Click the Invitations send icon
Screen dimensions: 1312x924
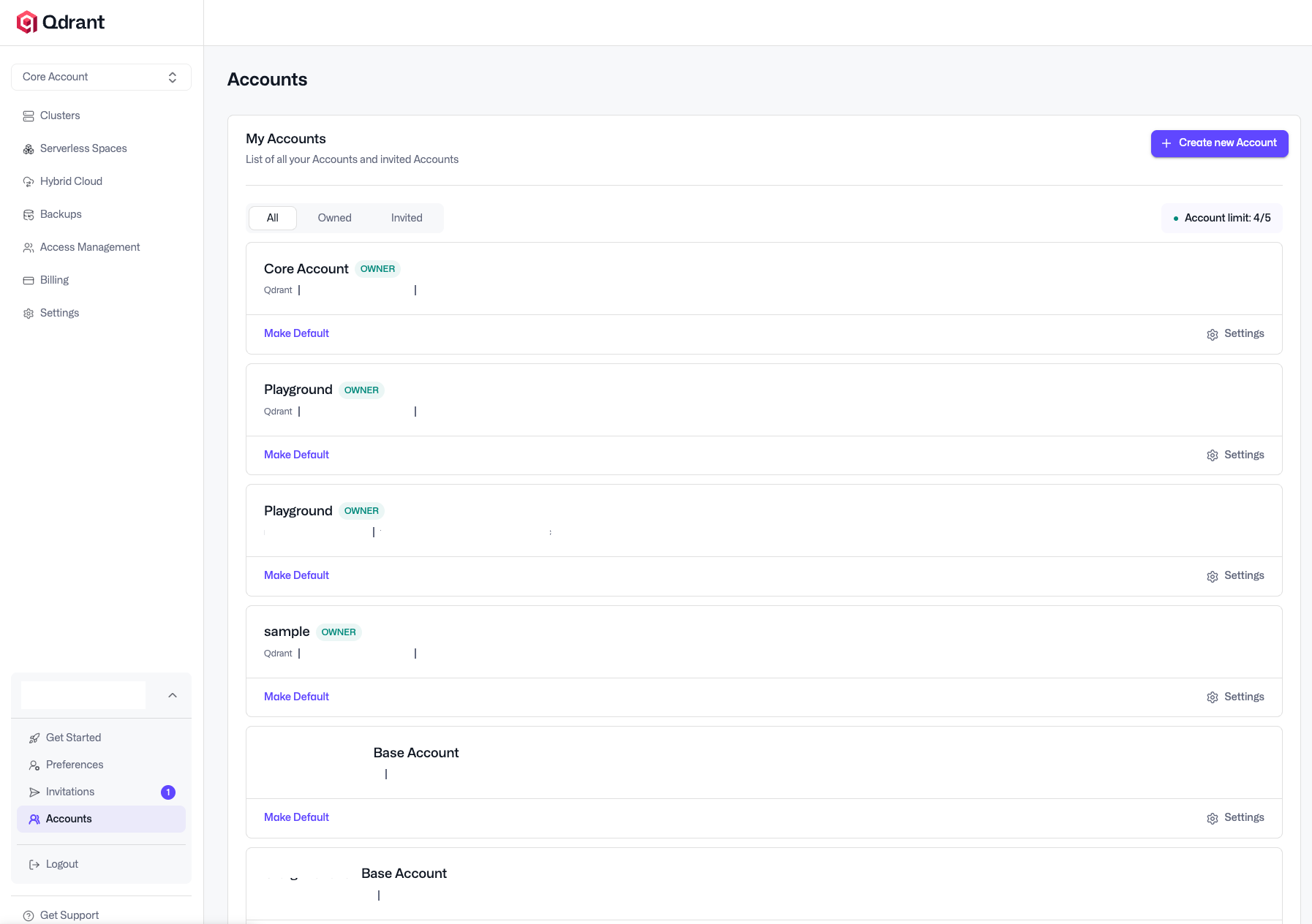click(x=34, y=792)
